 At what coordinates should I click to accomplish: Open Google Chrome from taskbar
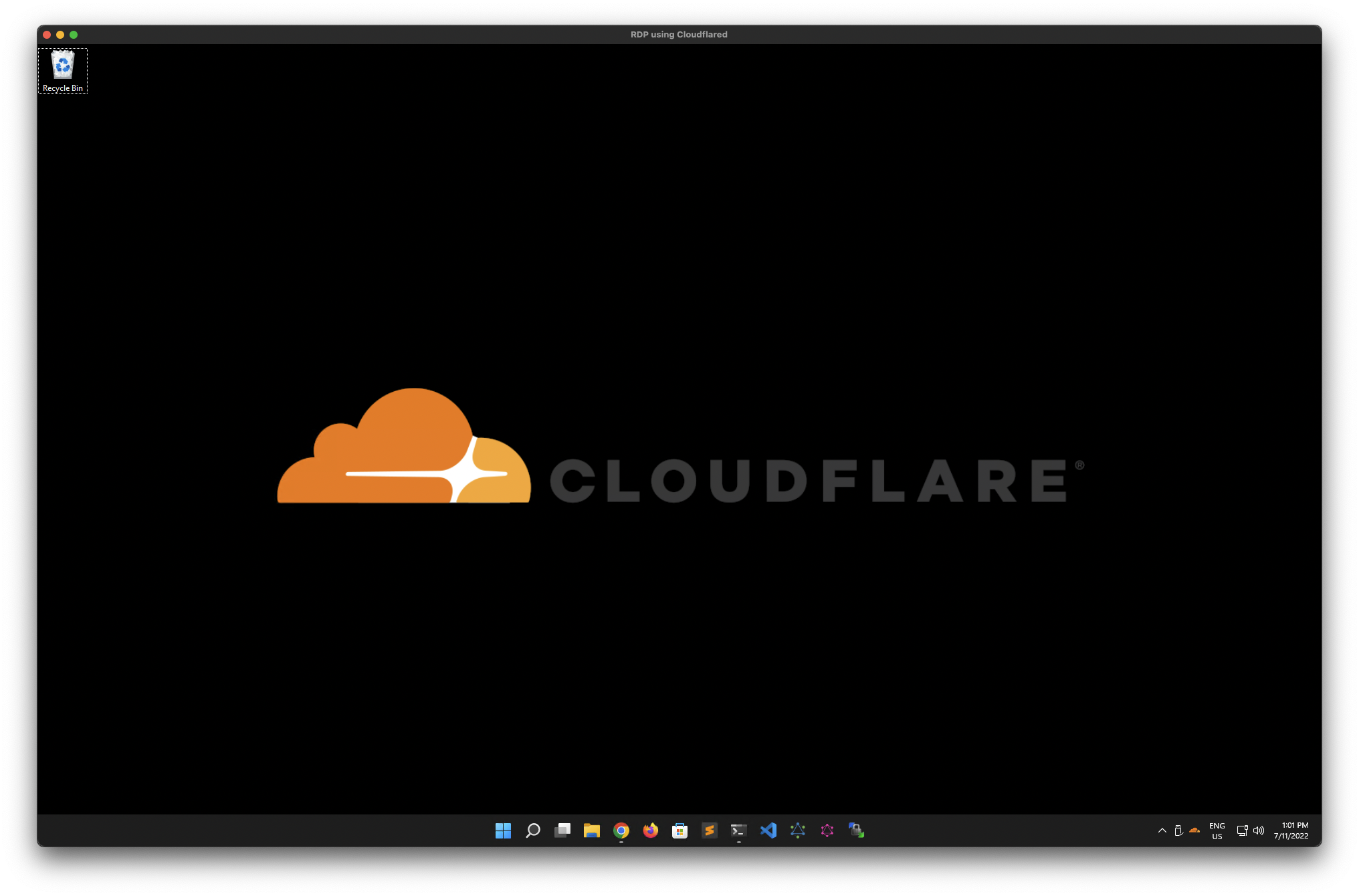621,830
